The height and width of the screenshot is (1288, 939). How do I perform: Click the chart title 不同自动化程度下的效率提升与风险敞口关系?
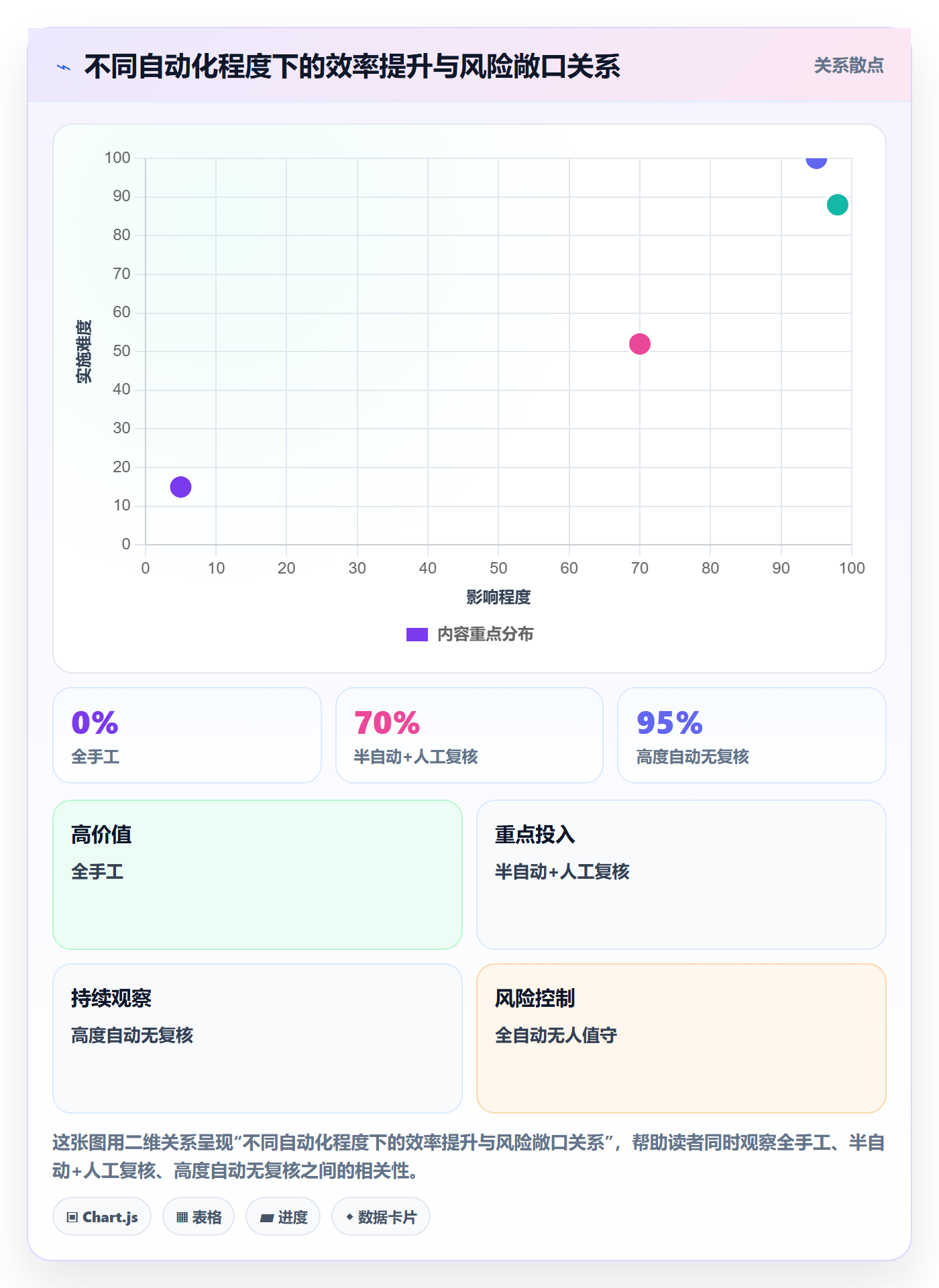352,66
